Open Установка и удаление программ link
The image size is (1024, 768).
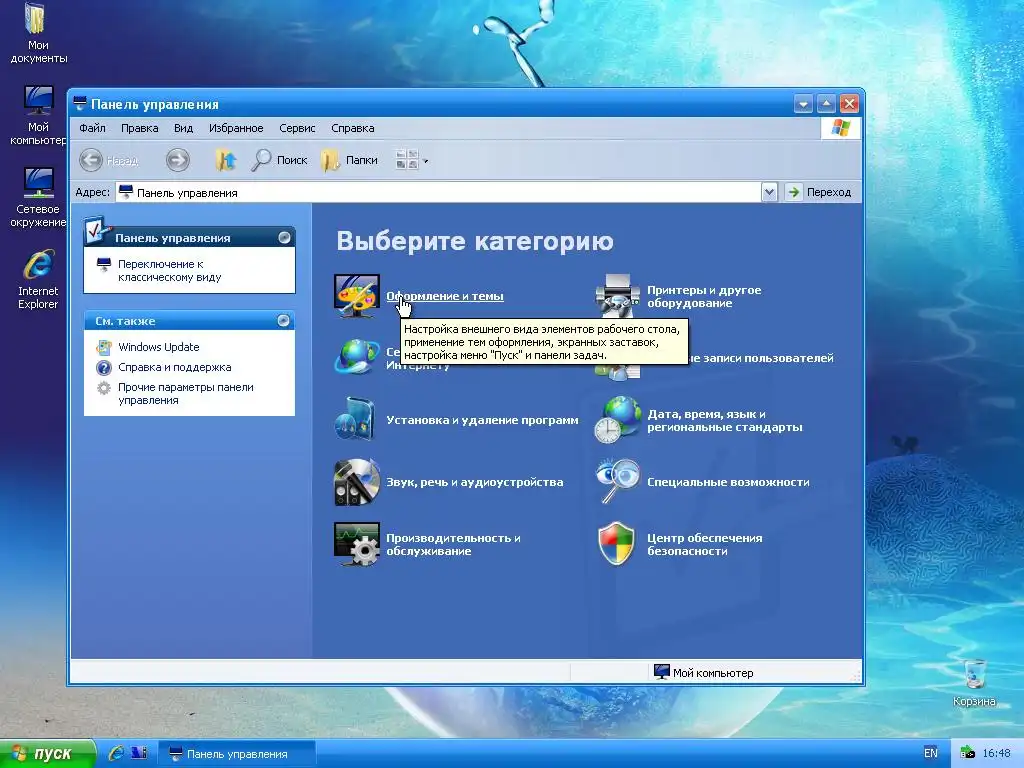pyautogui.click(x=482, y=420)
